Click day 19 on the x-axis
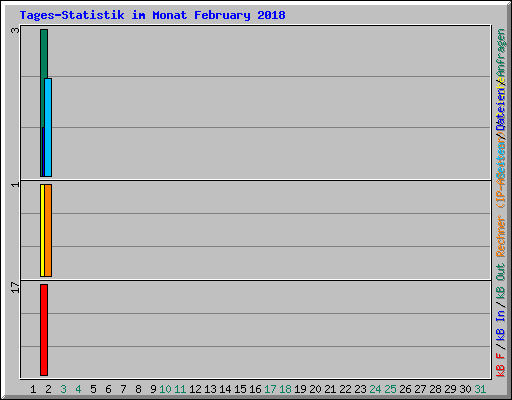 (x=300, y=389)
